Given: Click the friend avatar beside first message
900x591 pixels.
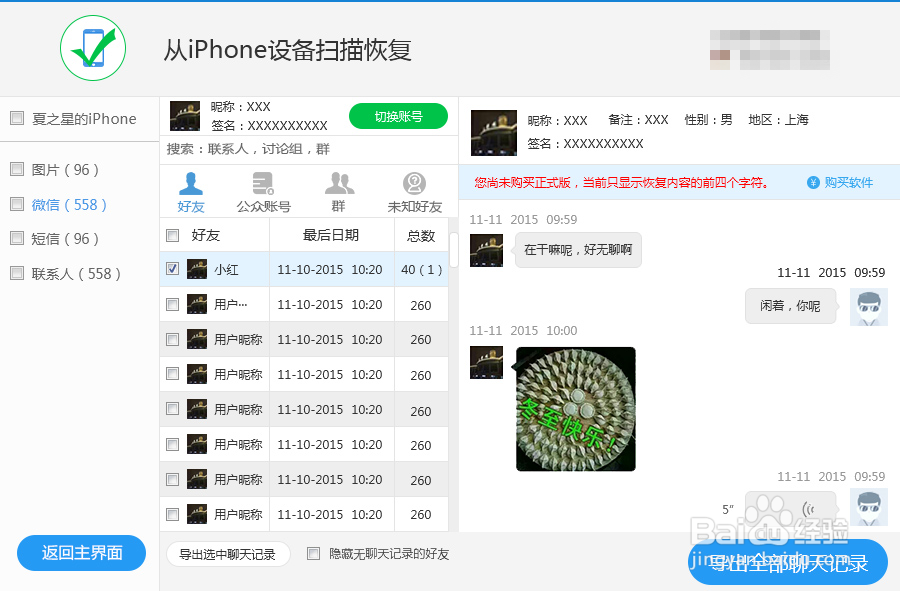Looking at the screenshot, I should pyautogui.click(x=486, y=250).
